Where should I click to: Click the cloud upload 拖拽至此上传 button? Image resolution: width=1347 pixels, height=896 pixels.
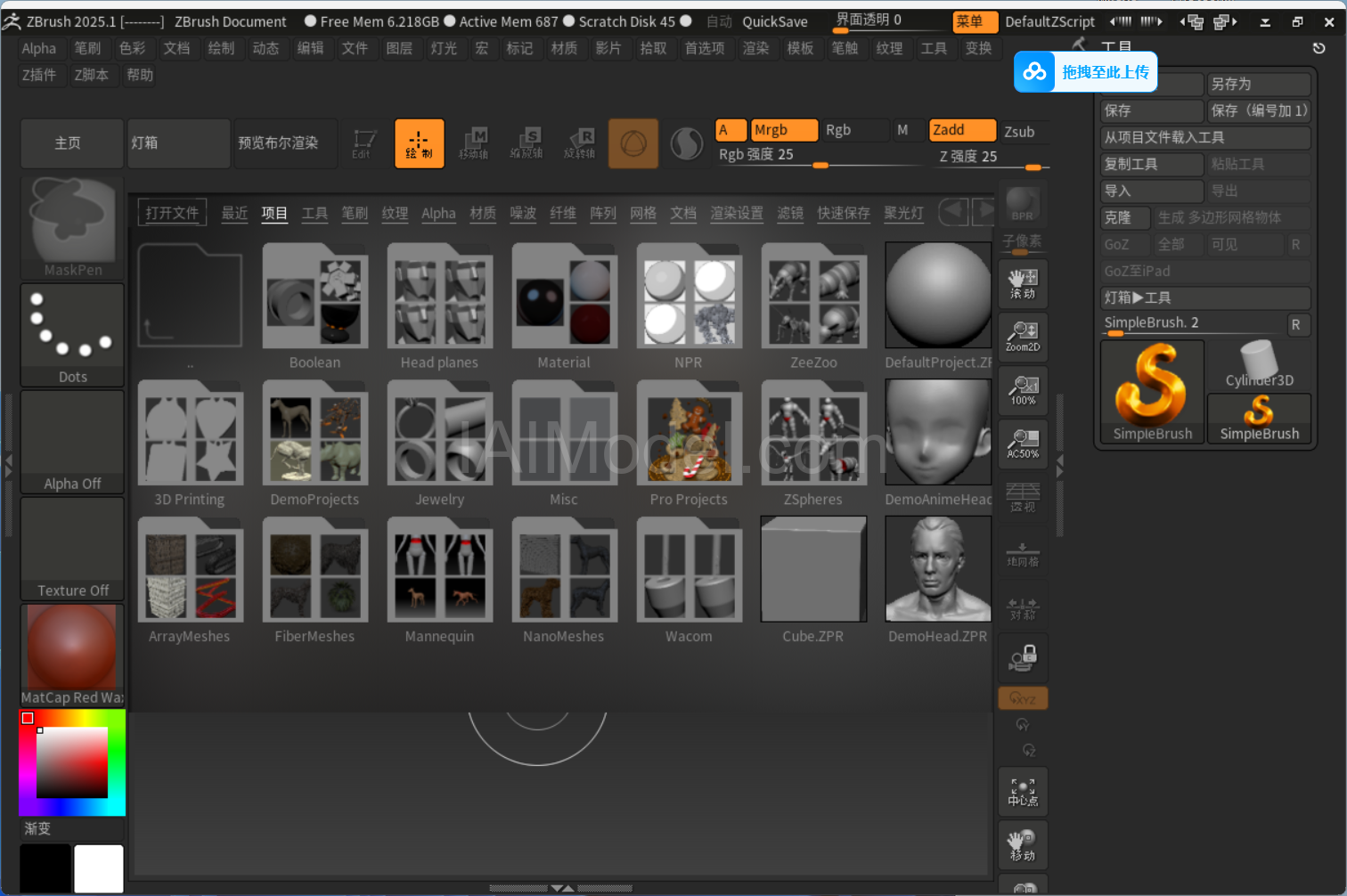1085,72
